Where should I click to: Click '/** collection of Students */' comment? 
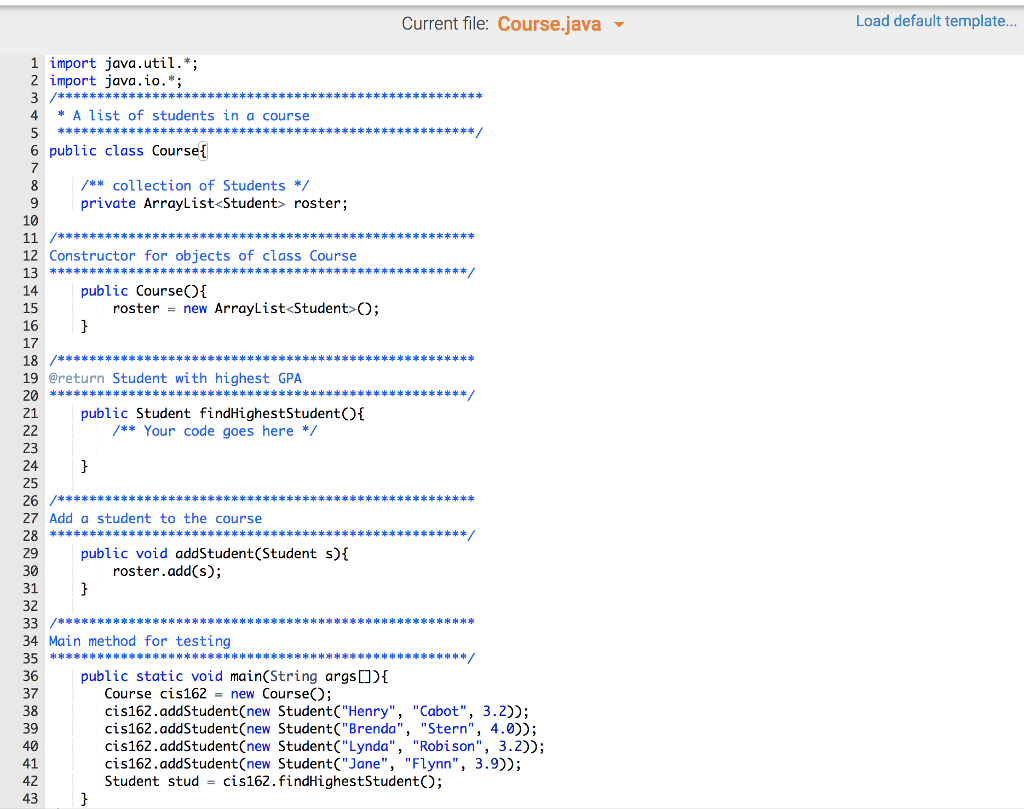click(x=195, y=185)
